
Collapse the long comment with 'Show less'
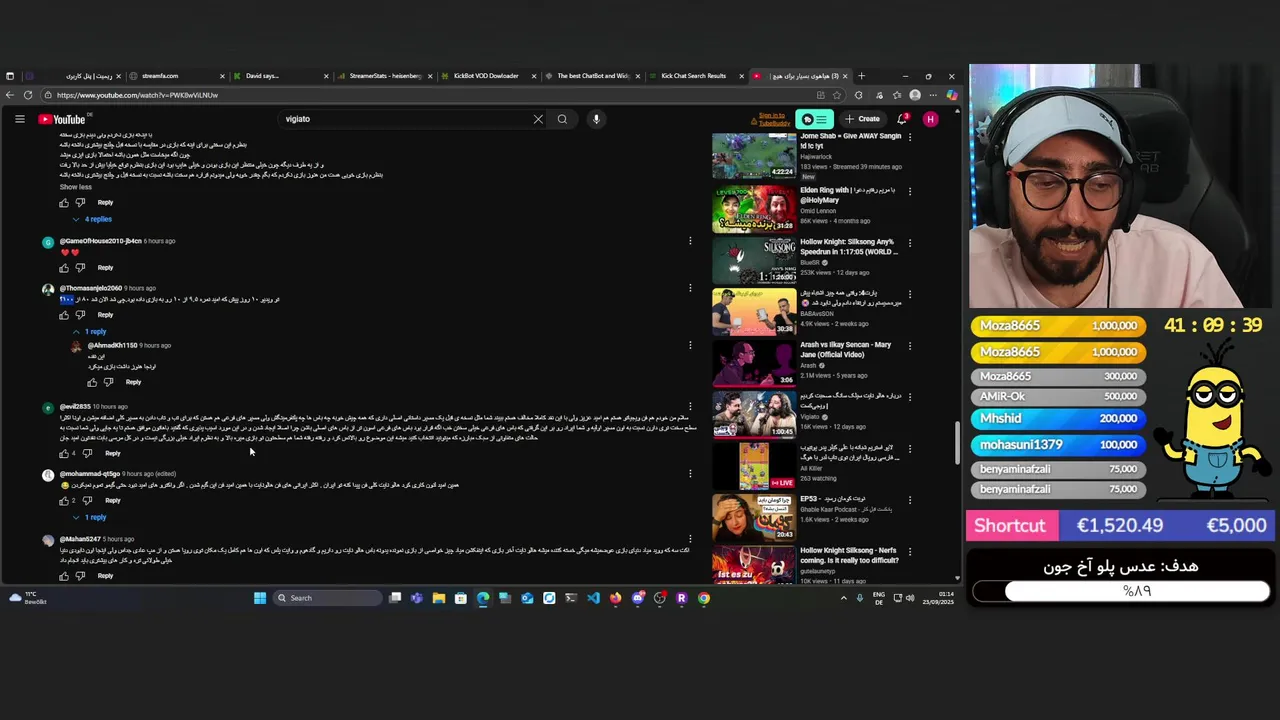[75, 187]
